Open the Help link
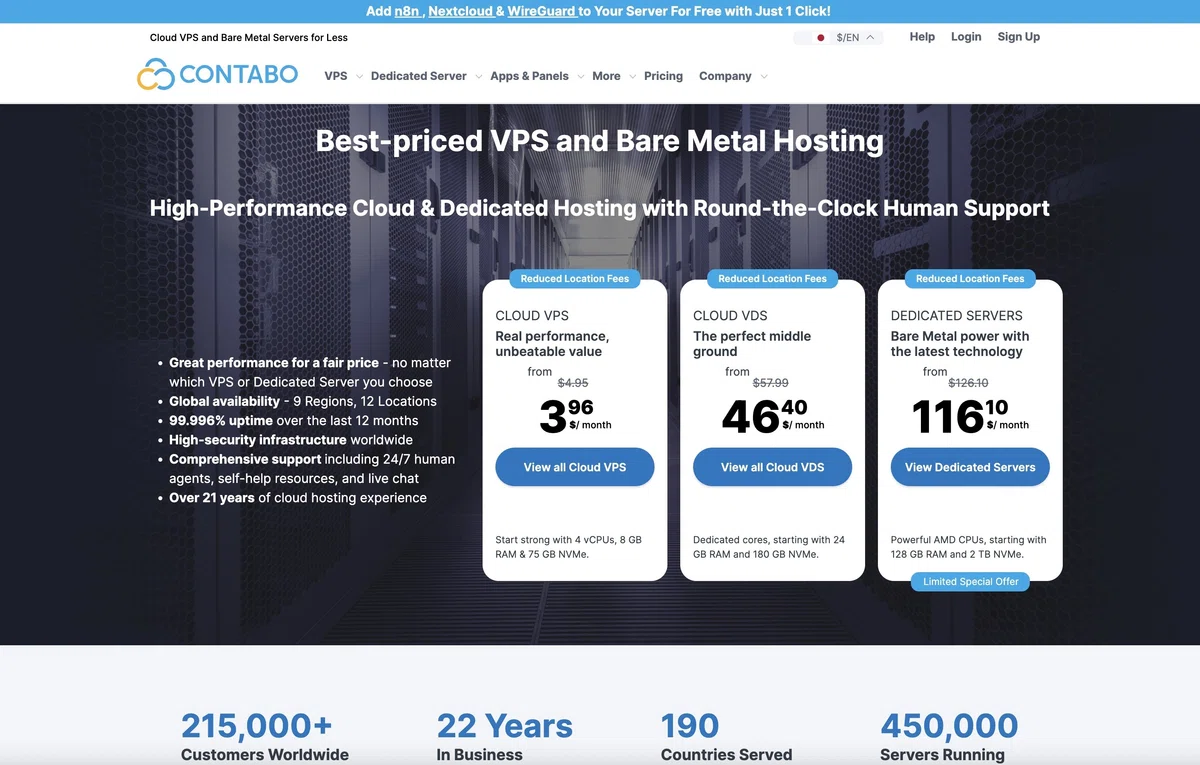This screenshot has width=1200, height=765. pos(922,37)
